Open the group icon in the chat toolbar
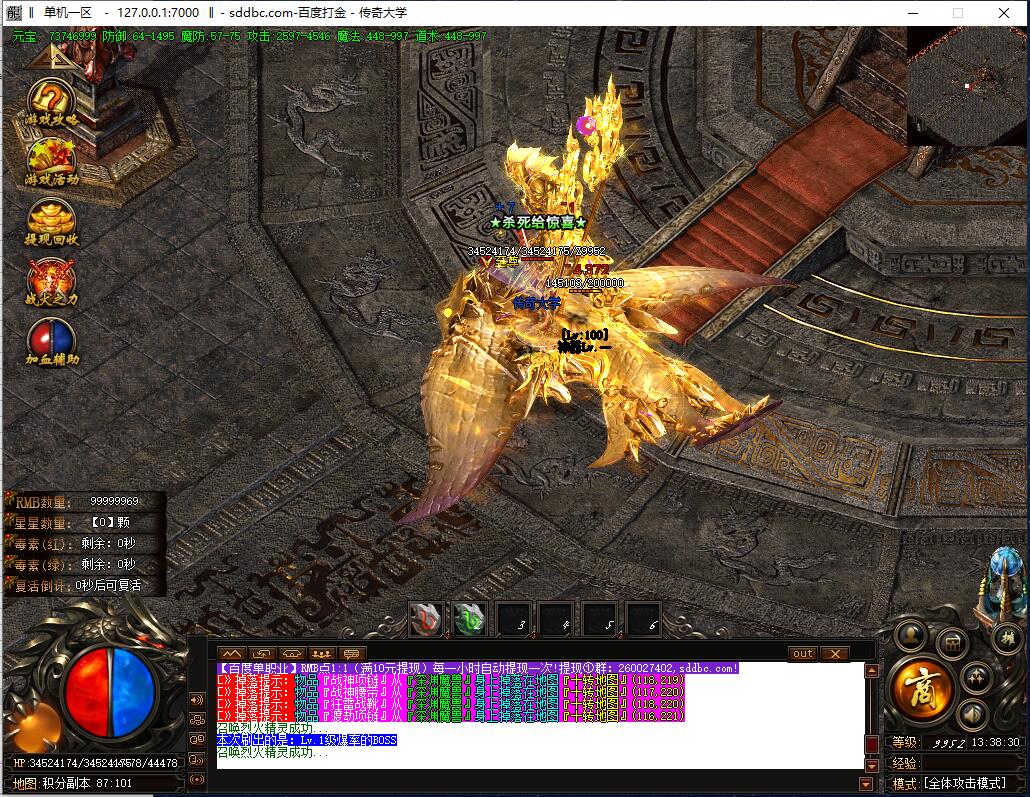Screen dimensions: 1030x797 pos(321,654)
